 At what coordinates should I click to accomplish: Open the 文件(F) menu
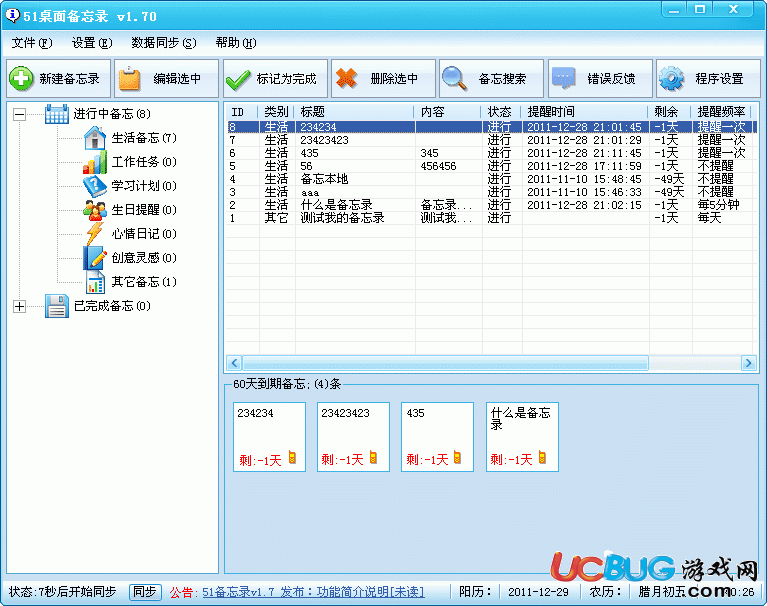(x=32, y=43)
